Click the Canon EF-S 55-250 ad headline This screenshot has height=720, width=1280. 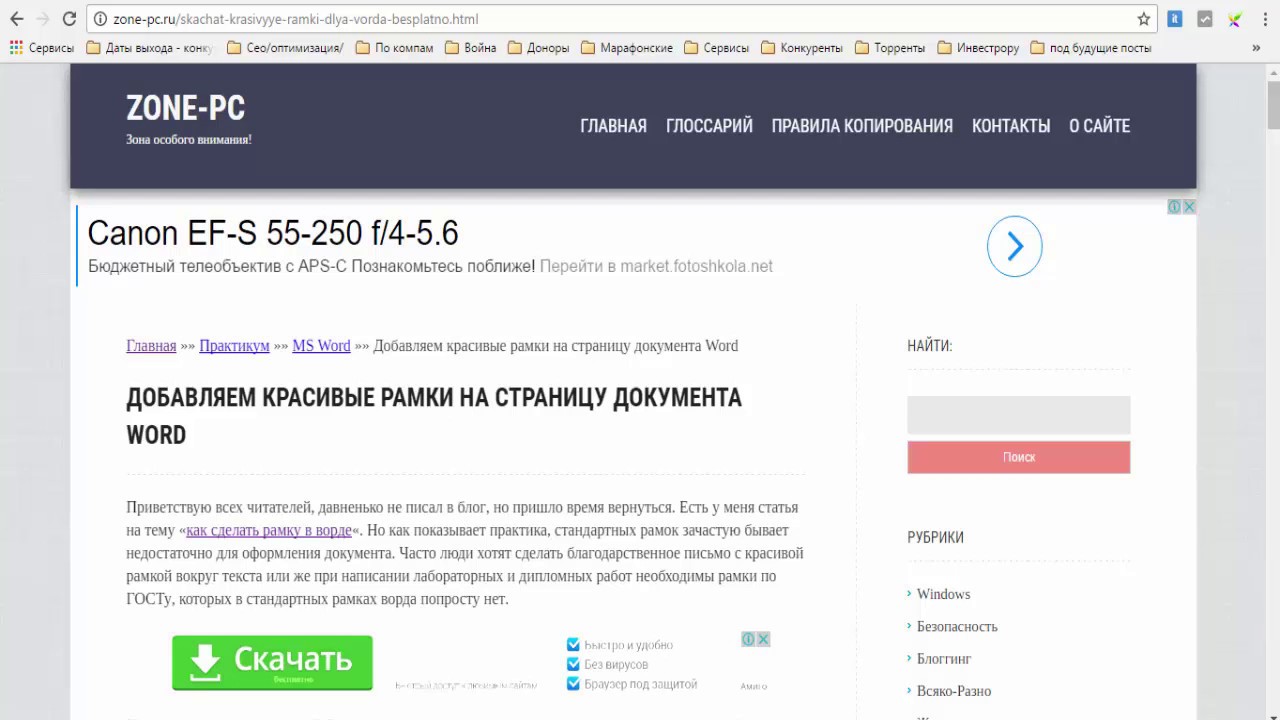tap(273, 233)
